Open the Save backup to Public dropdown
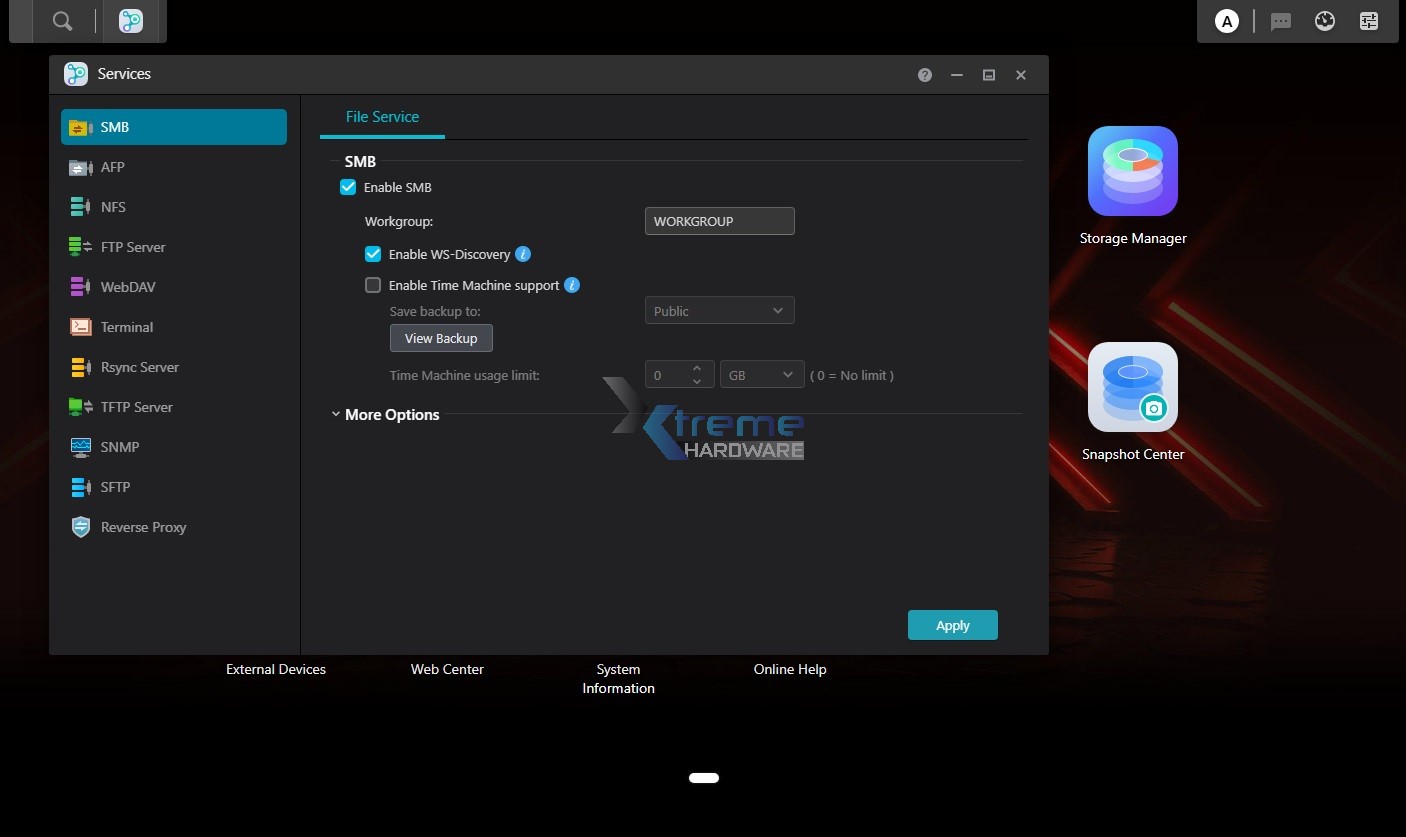Screen dimensions: 1406x837 click(x=719, y=311)
